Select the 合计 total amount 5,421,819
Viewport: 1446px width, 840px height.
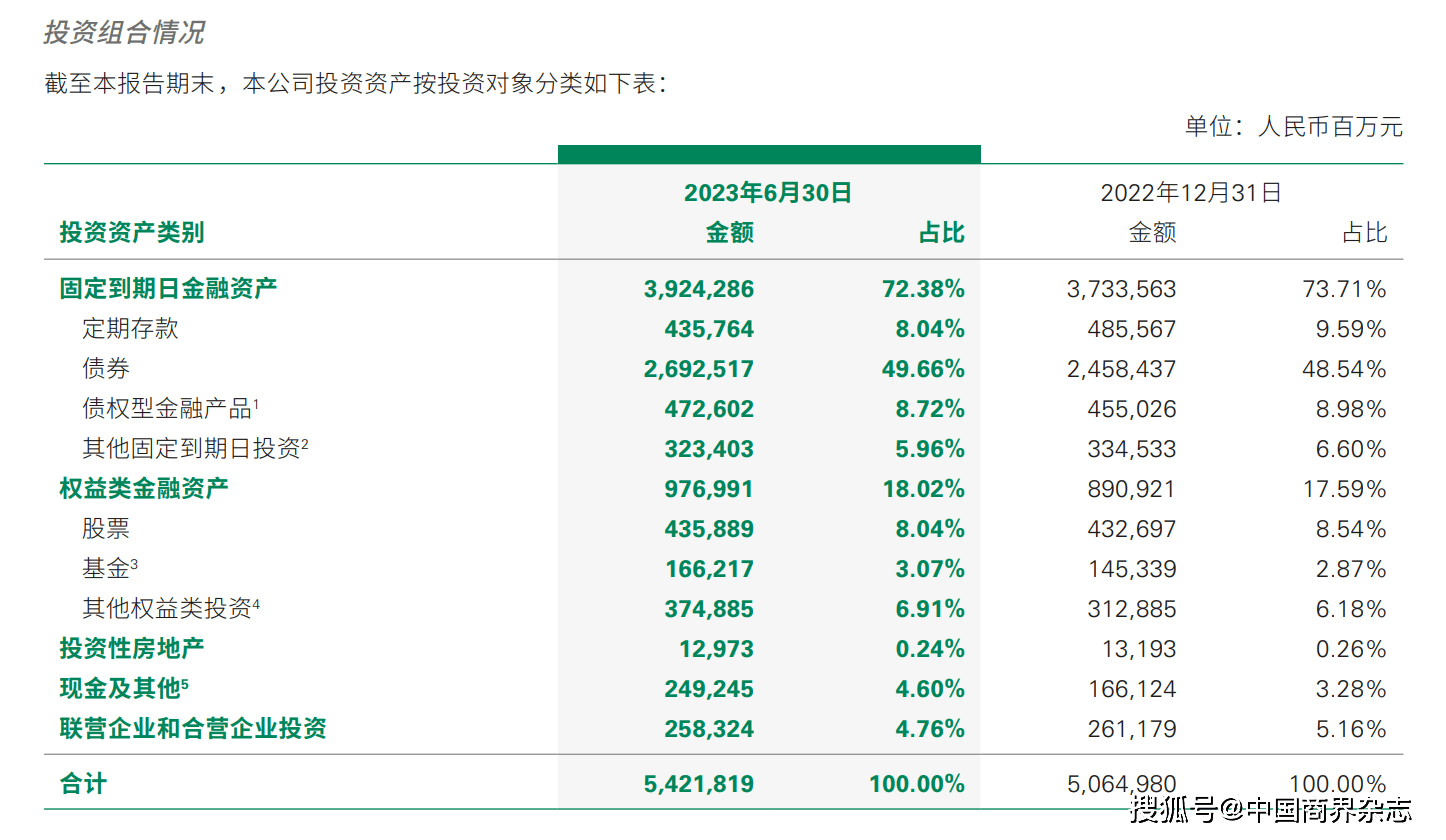pos(700,784)
